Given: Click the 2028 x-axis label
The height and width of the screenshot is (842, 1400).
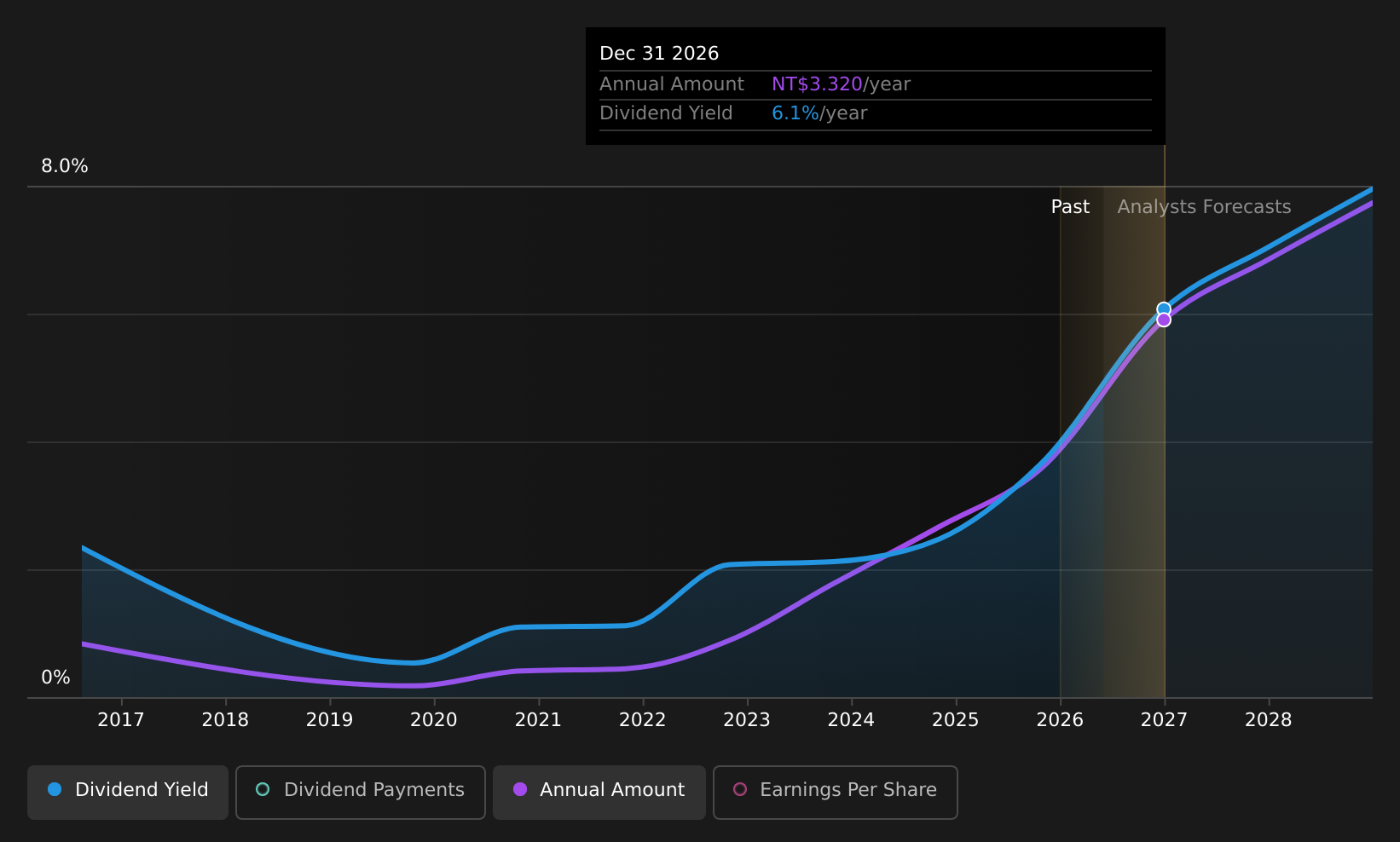Looking at the screenshot, I should (1269, 720).
